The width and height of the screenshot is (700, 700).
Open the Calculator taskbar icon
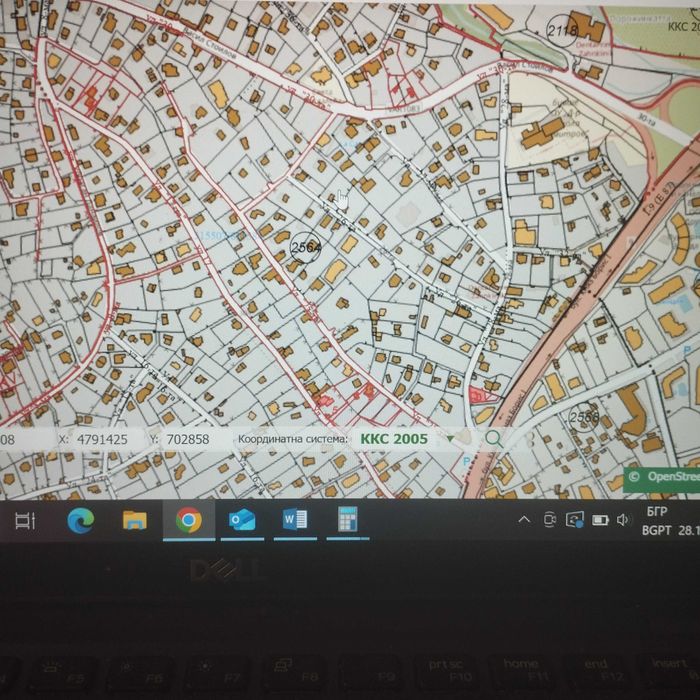coord(348,519)
